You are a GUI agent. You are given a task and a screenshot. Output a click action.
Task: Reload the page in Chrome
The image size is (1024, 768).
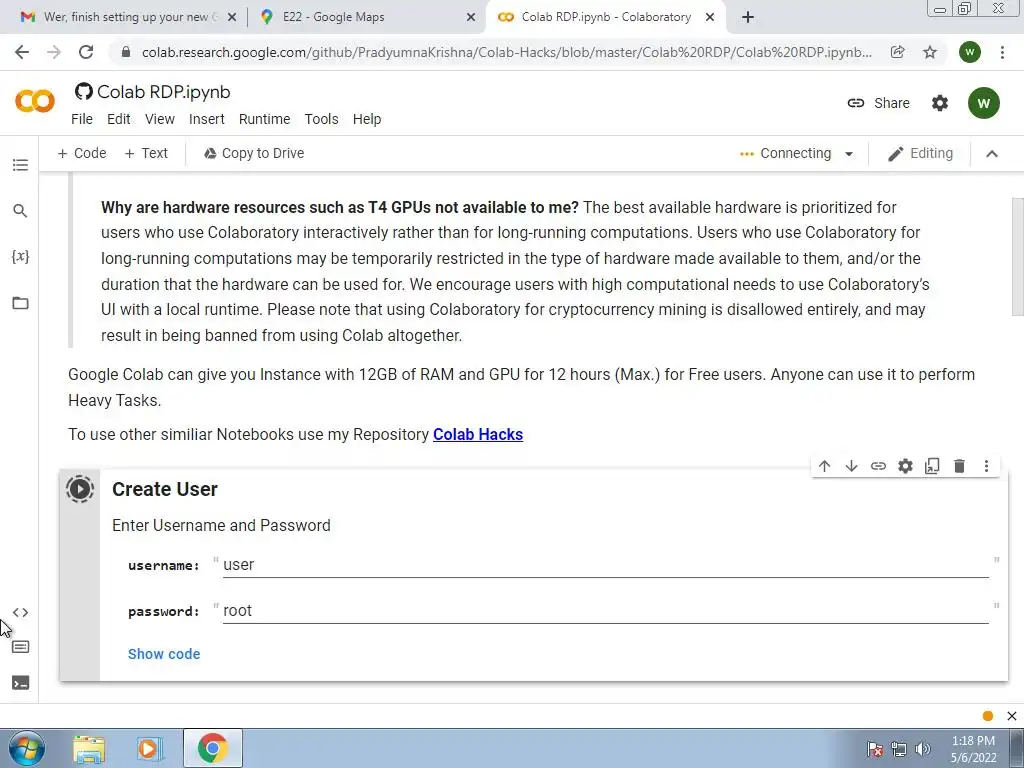coord(86,52)
